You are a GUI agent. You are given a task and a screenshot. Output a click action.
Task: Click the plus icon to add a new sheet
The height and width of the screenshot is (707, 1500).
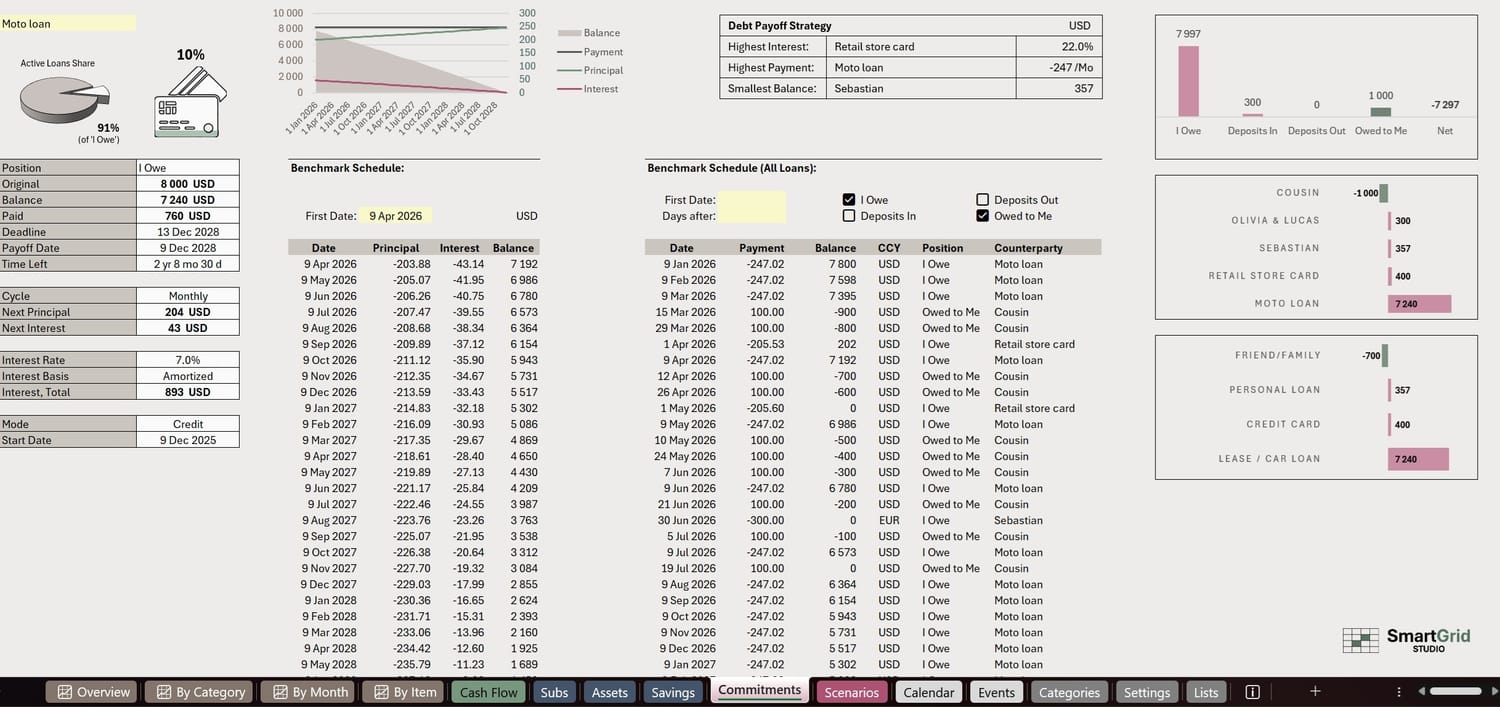(x=1316, y=691)
